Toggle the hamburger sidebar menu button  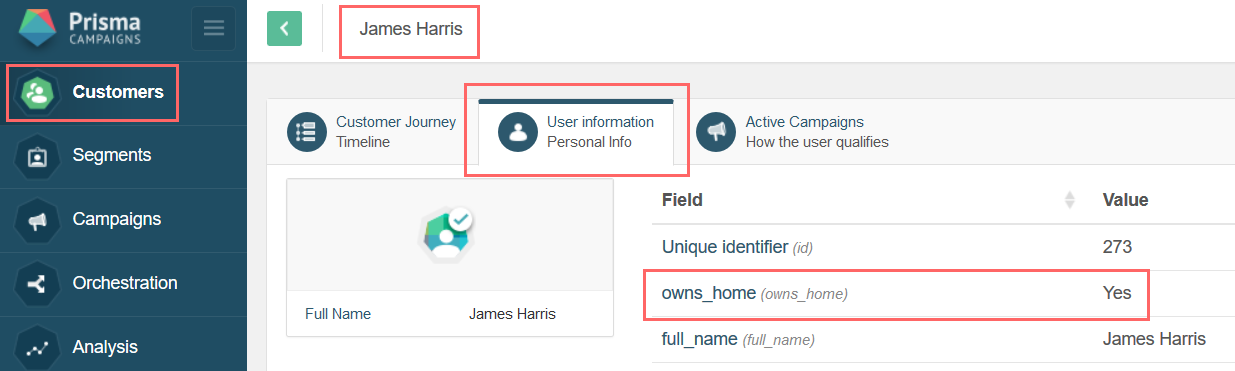(214, 28)
